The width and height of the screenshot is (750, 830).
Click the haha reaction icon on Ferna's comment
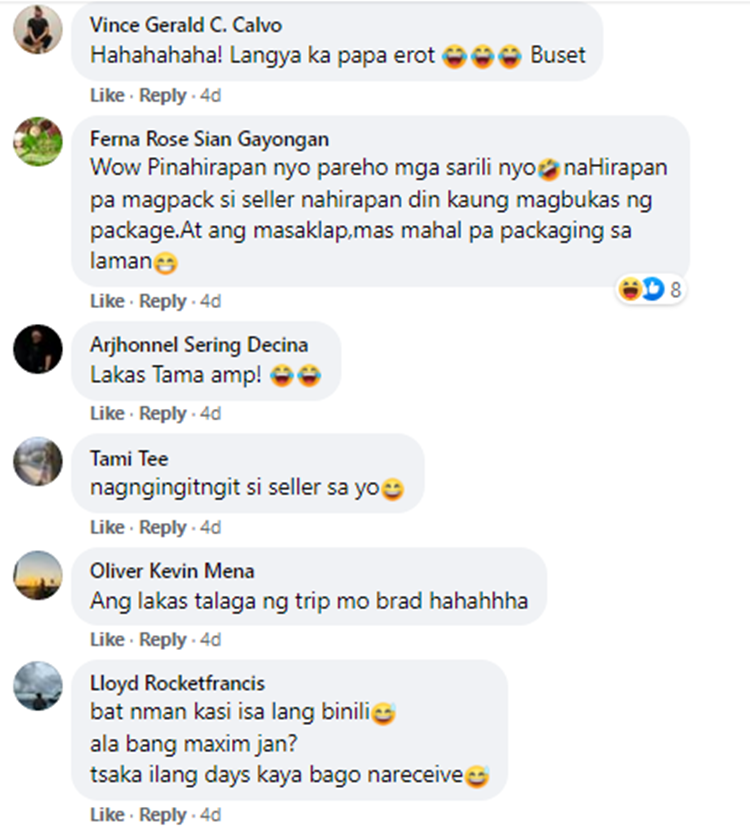coord(630,289)
